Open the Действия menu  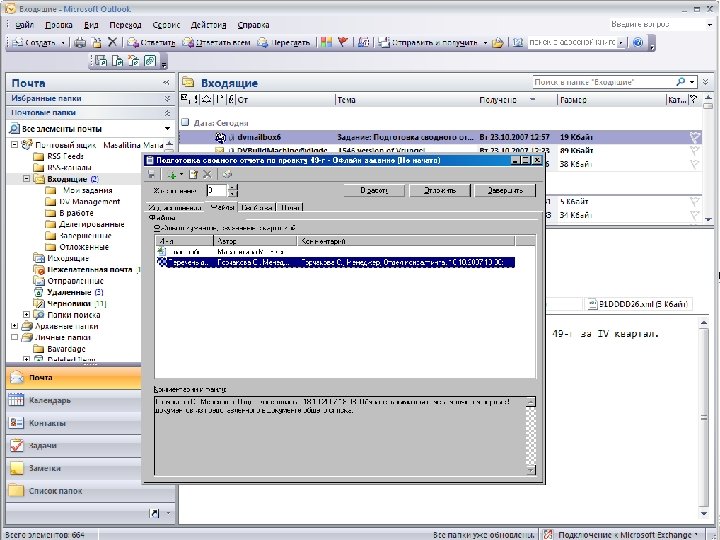pyautogui.click(x=208, y=25)
